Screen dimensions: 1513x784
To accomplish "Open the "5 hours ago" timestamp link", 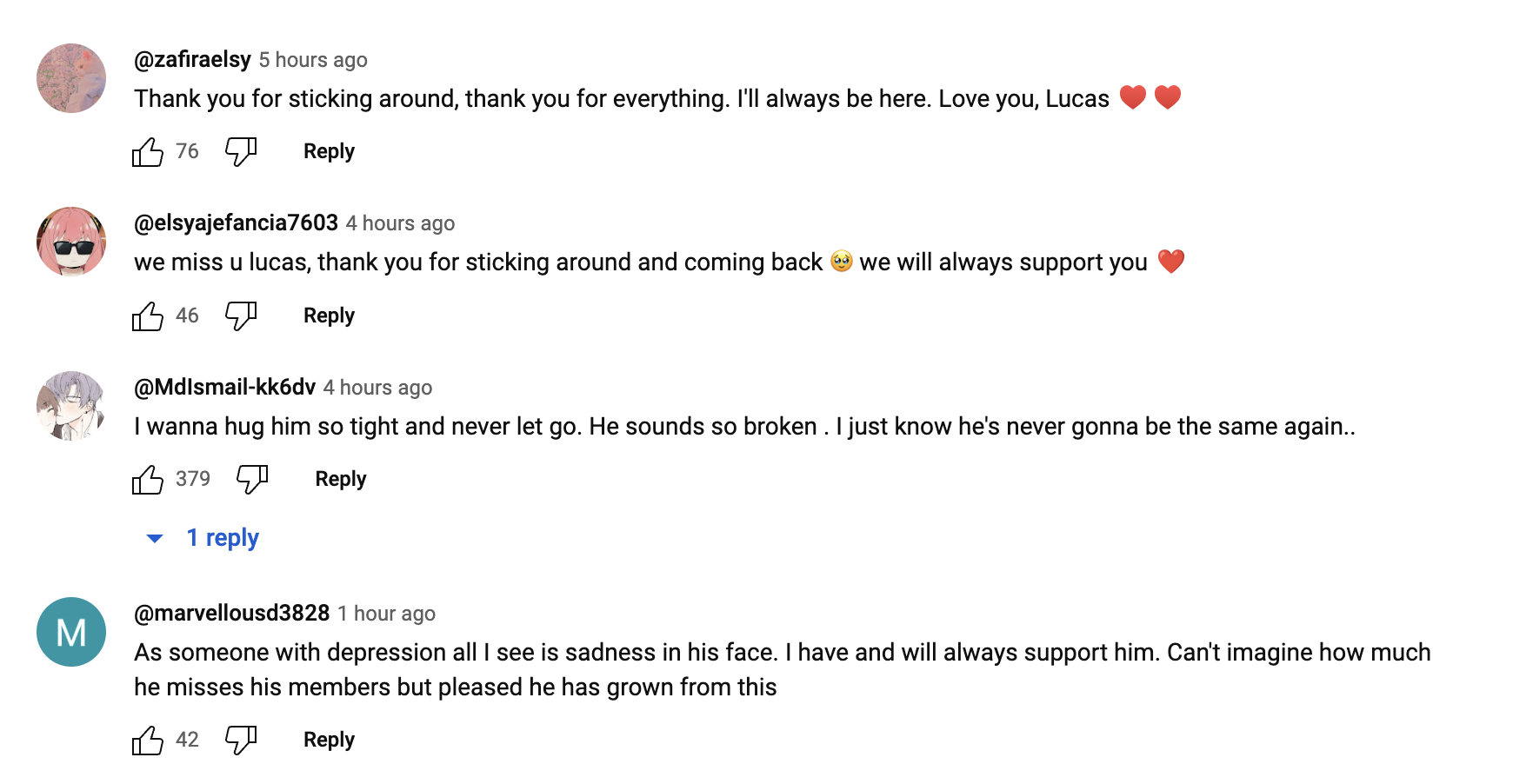I will [313, 61].
